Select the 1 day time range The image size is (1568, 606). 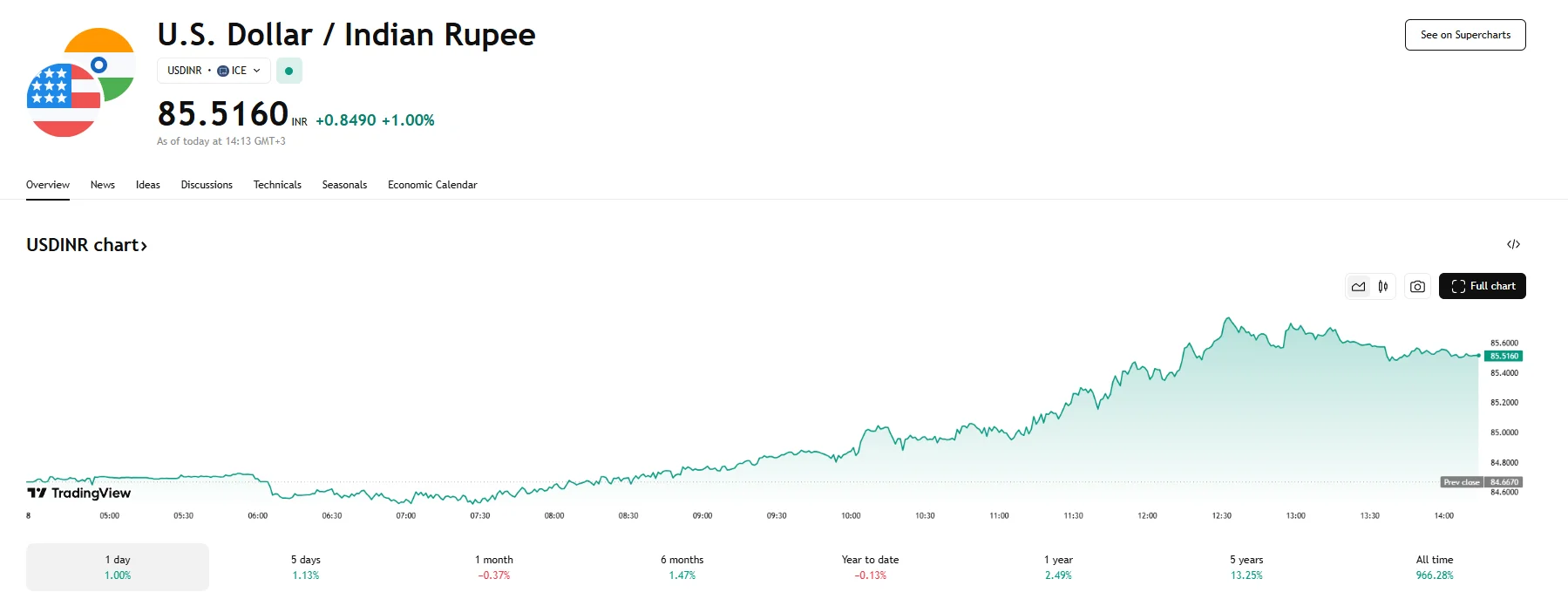tap(118, 567)
